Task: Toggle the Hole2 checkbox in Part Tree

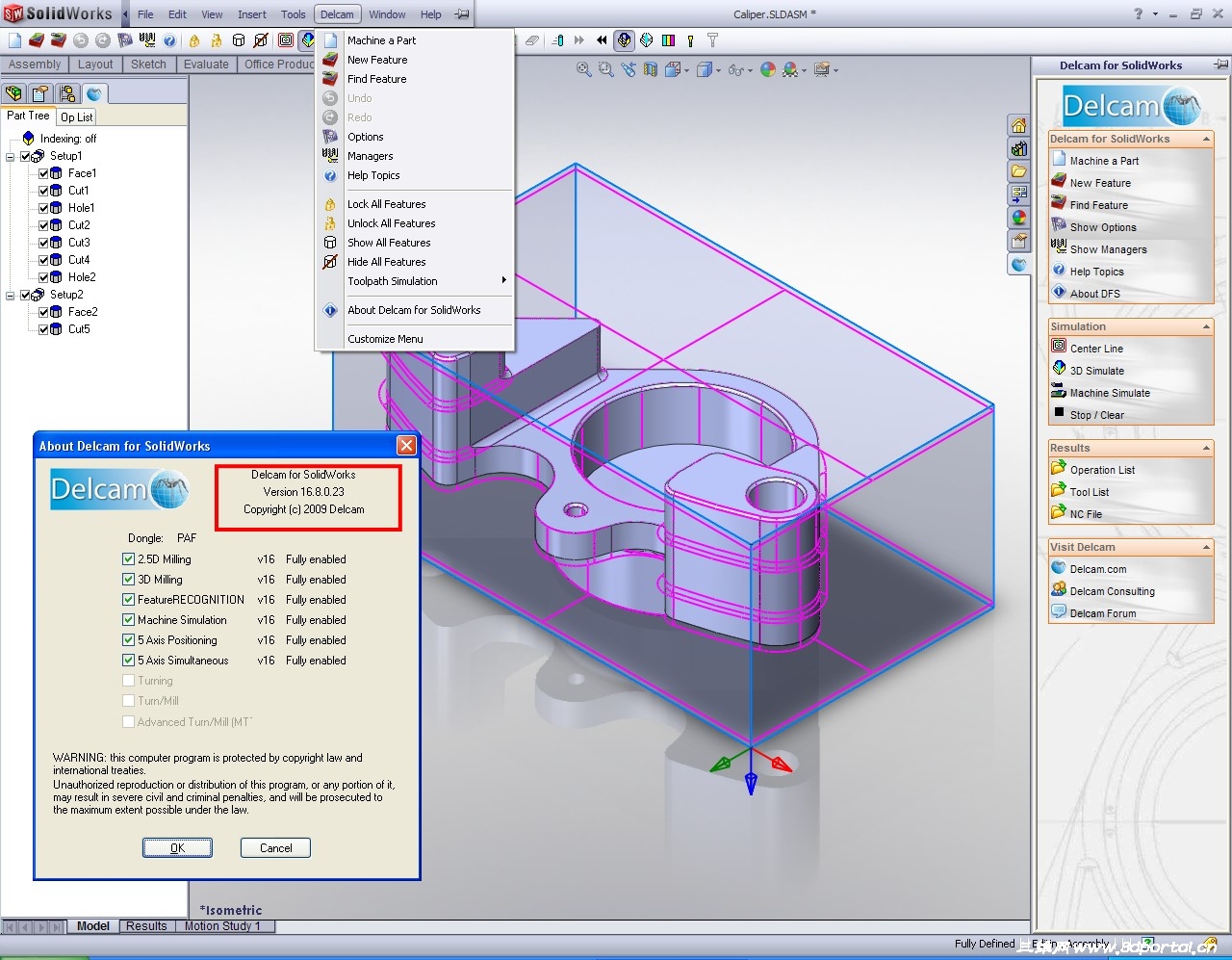Action: click(x=43, y=277)
